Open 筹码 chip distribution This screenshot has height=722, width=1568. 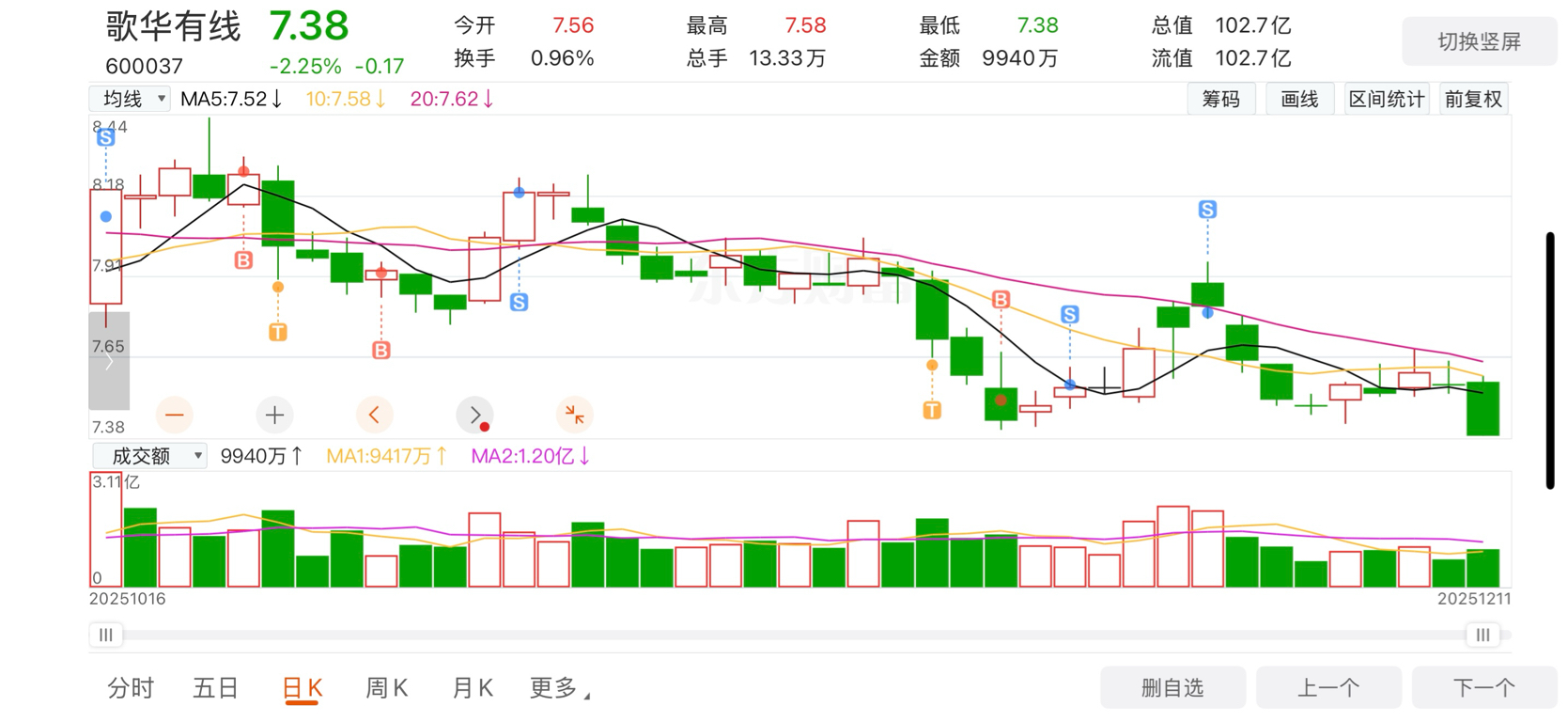coord(1221,99)
